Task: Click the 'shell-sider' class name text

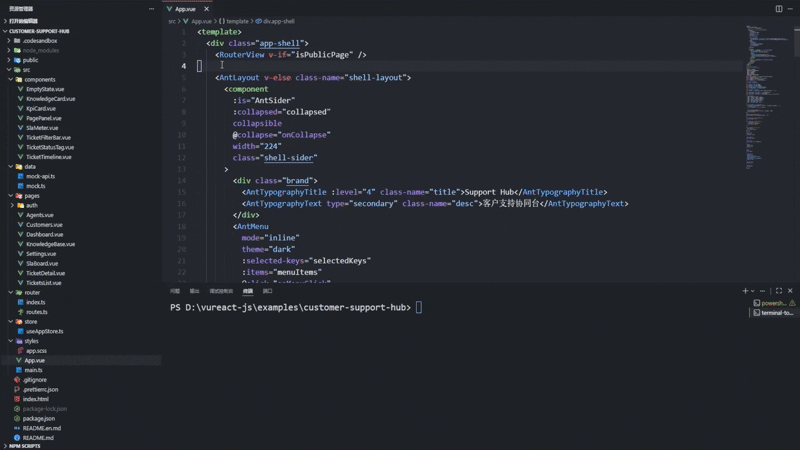Action: point(288,158)
